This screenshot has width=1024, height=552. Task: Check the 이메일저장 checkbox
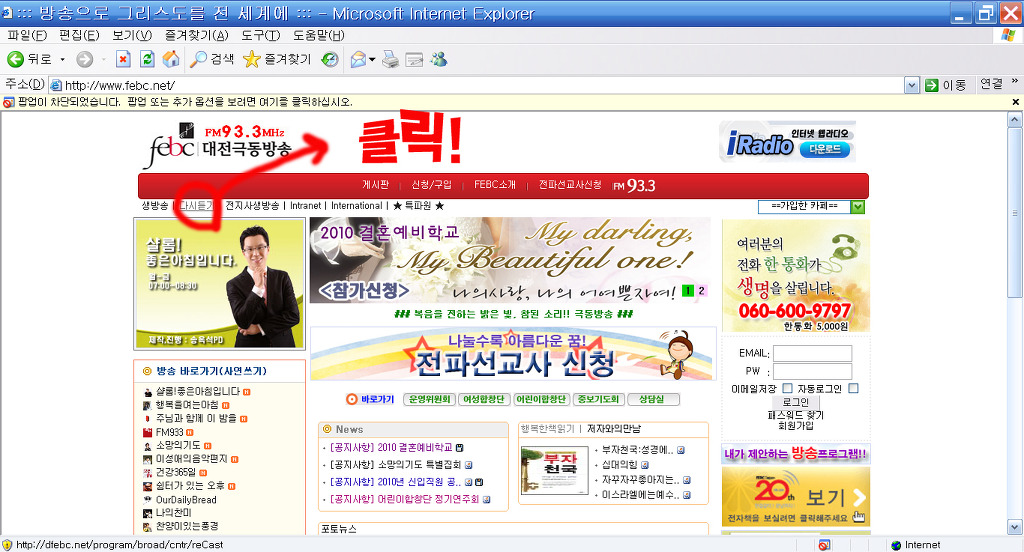tap(788, 388)
